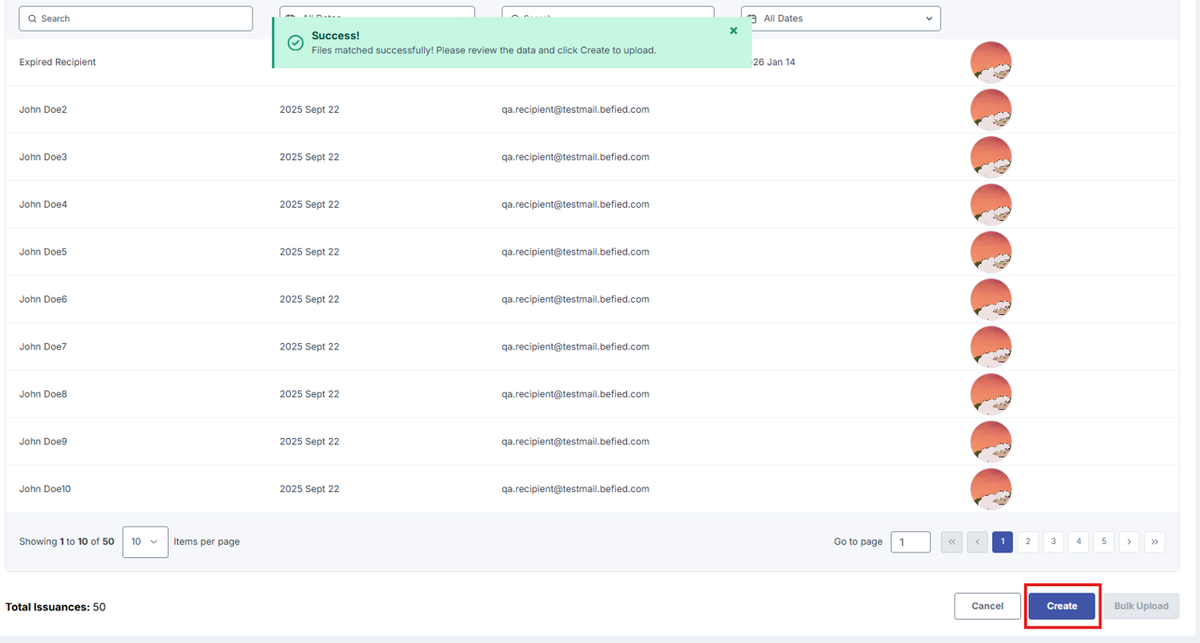Click the calendar icon in rightmost All Dates dropdown
This screenshot has width=1200, height=643.
(753, 18)
